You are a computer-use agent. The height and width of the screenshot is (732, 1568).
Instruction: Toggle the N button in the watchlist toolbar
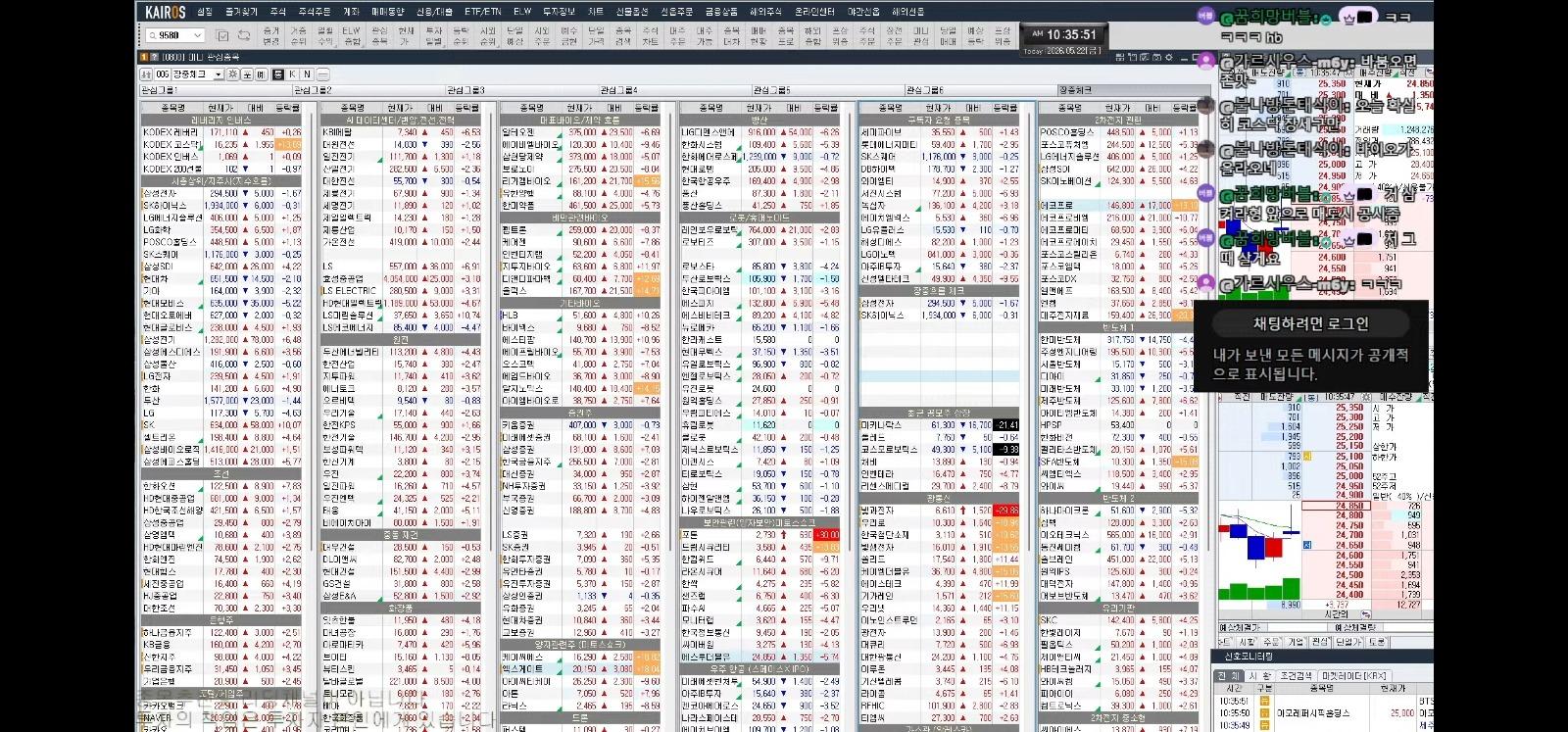[307, 74]
